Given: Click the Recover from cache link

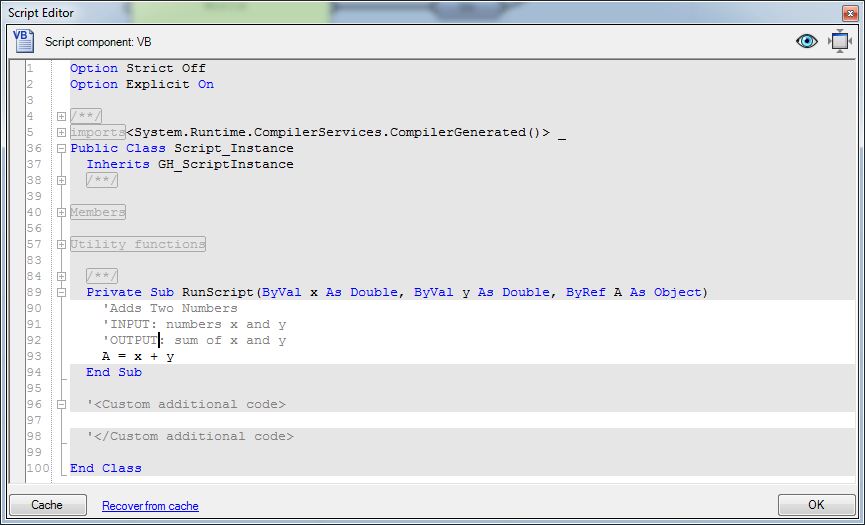Looking at the screenshot, I should [150, 506].
